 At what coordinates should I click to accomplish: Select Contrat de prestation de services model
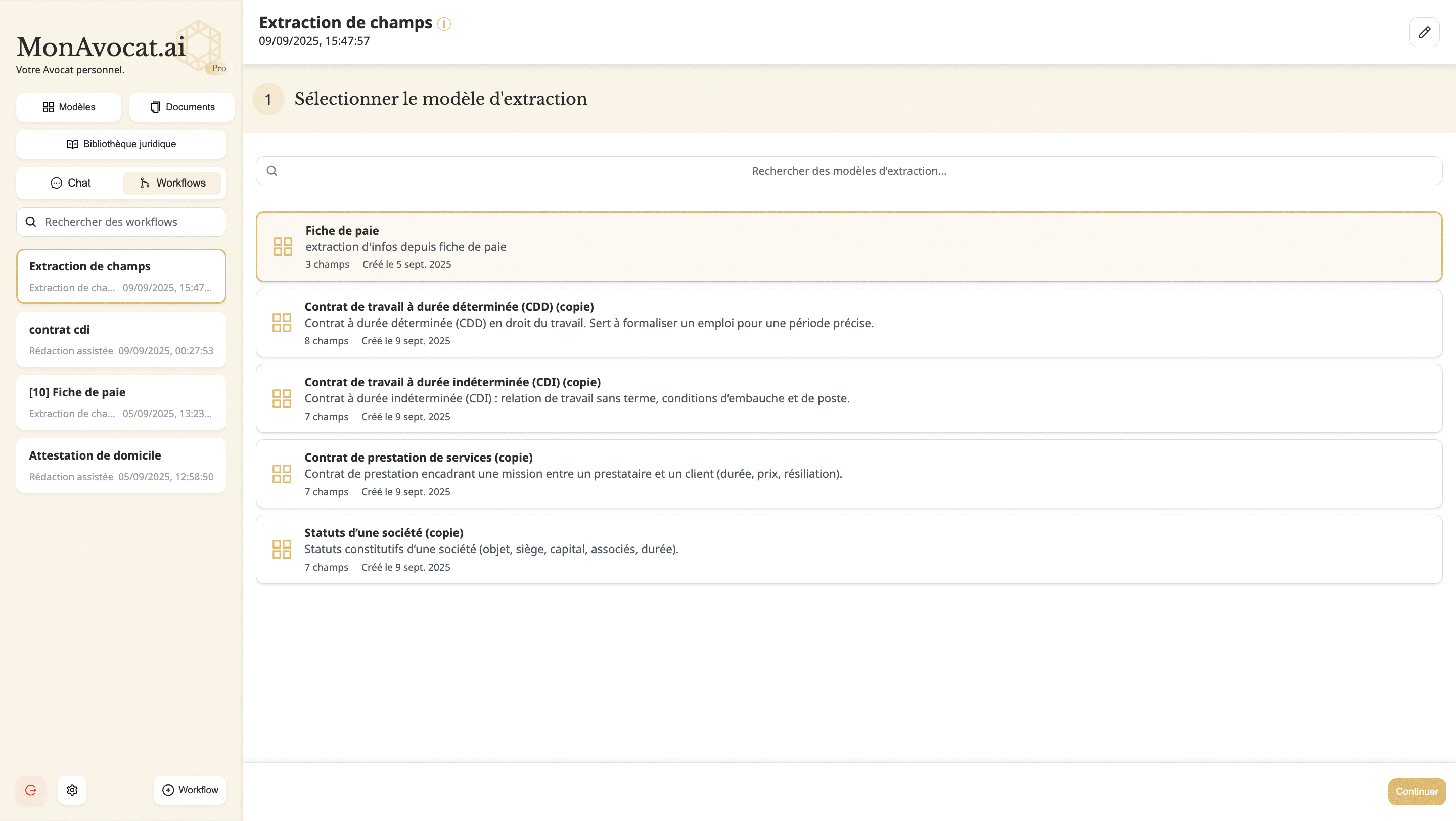click(848, 474)
